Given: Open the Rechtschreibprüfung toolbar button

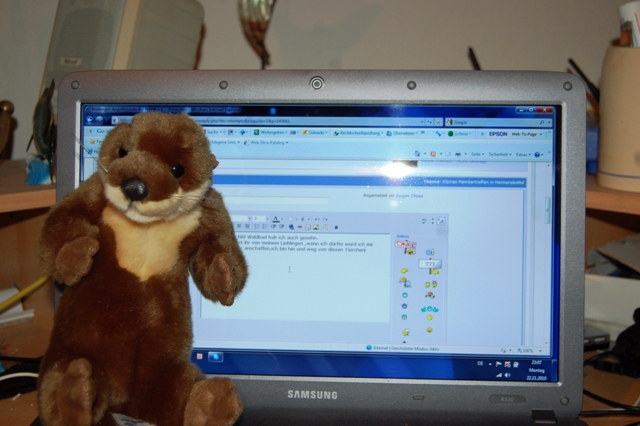Looking at the screenshot, I should (362, 131).
